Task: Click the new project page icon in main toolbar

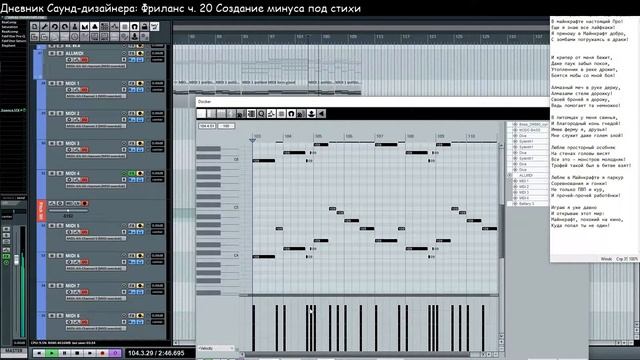Action: pyautogui.click(x=35, y=27)
